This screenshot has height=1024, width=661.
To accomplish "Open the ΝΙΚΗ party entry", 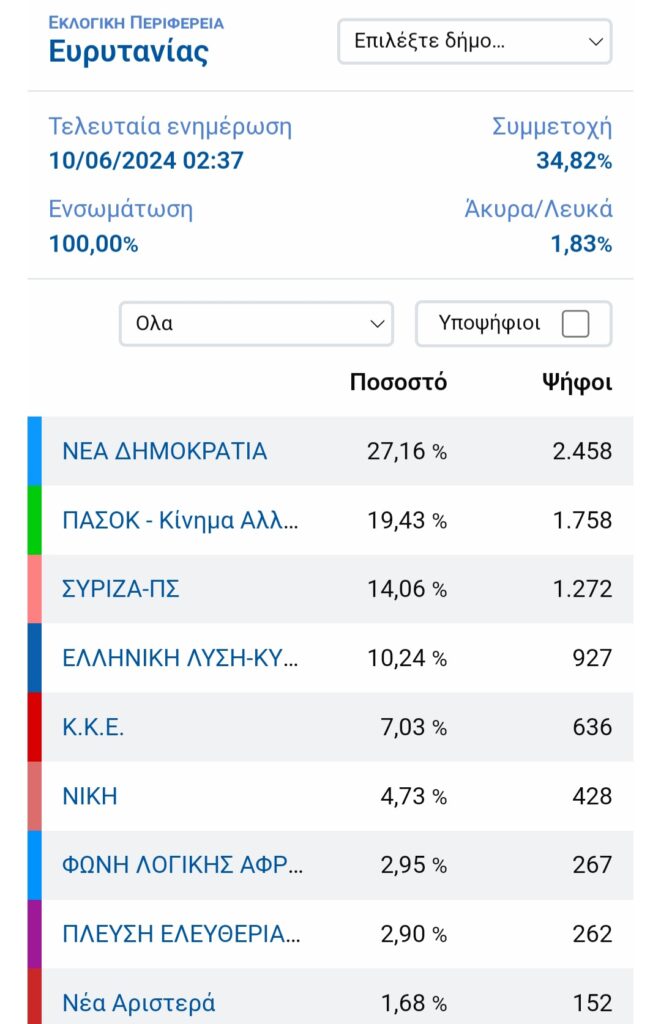I will coord(90,796).
